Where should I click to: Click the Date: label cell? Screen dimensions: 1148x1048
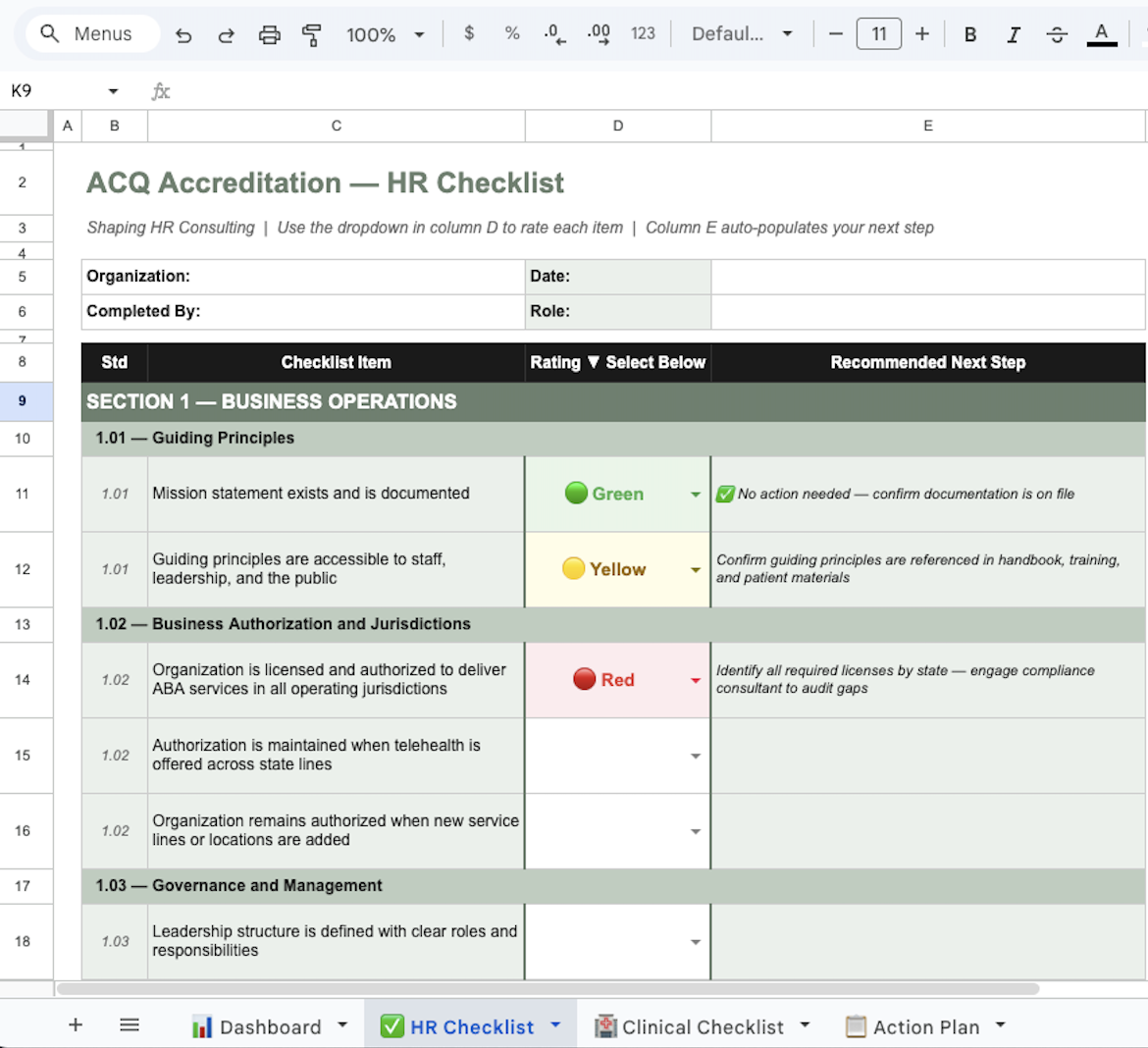[x=618, y=276]
